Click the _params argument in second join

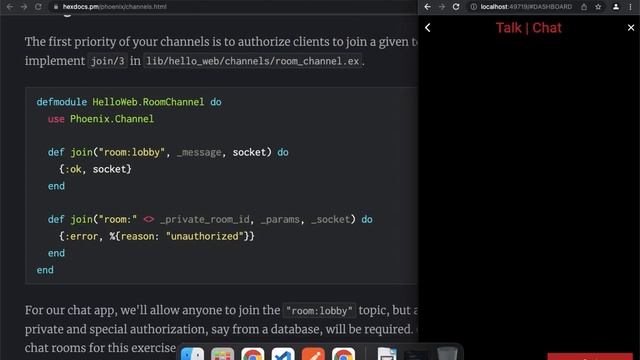click(x=280, y=220)
